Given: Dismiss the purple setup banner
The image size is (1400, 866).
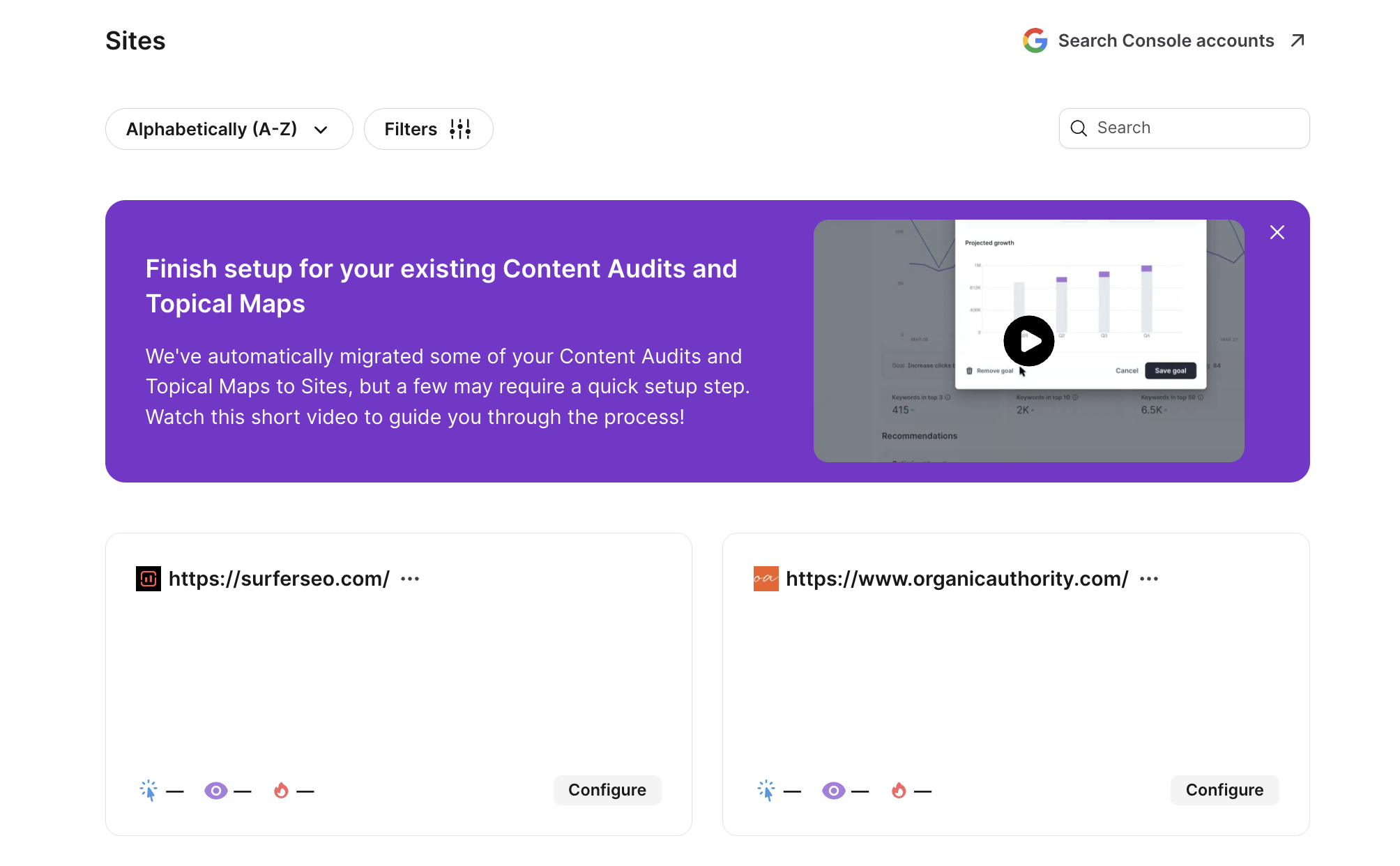Looking at the screenshot, I should 1277,232.
